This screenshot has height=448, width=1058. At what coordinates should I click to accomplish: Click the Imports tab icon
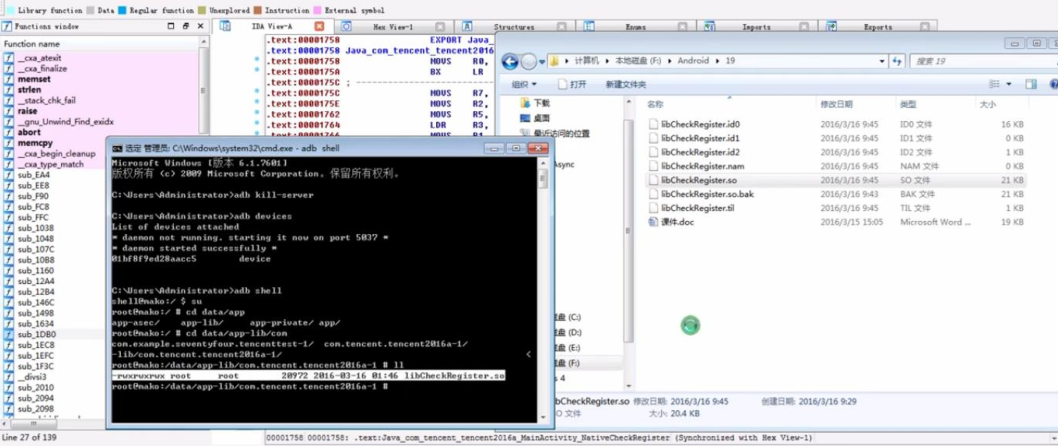click(710, 26)
